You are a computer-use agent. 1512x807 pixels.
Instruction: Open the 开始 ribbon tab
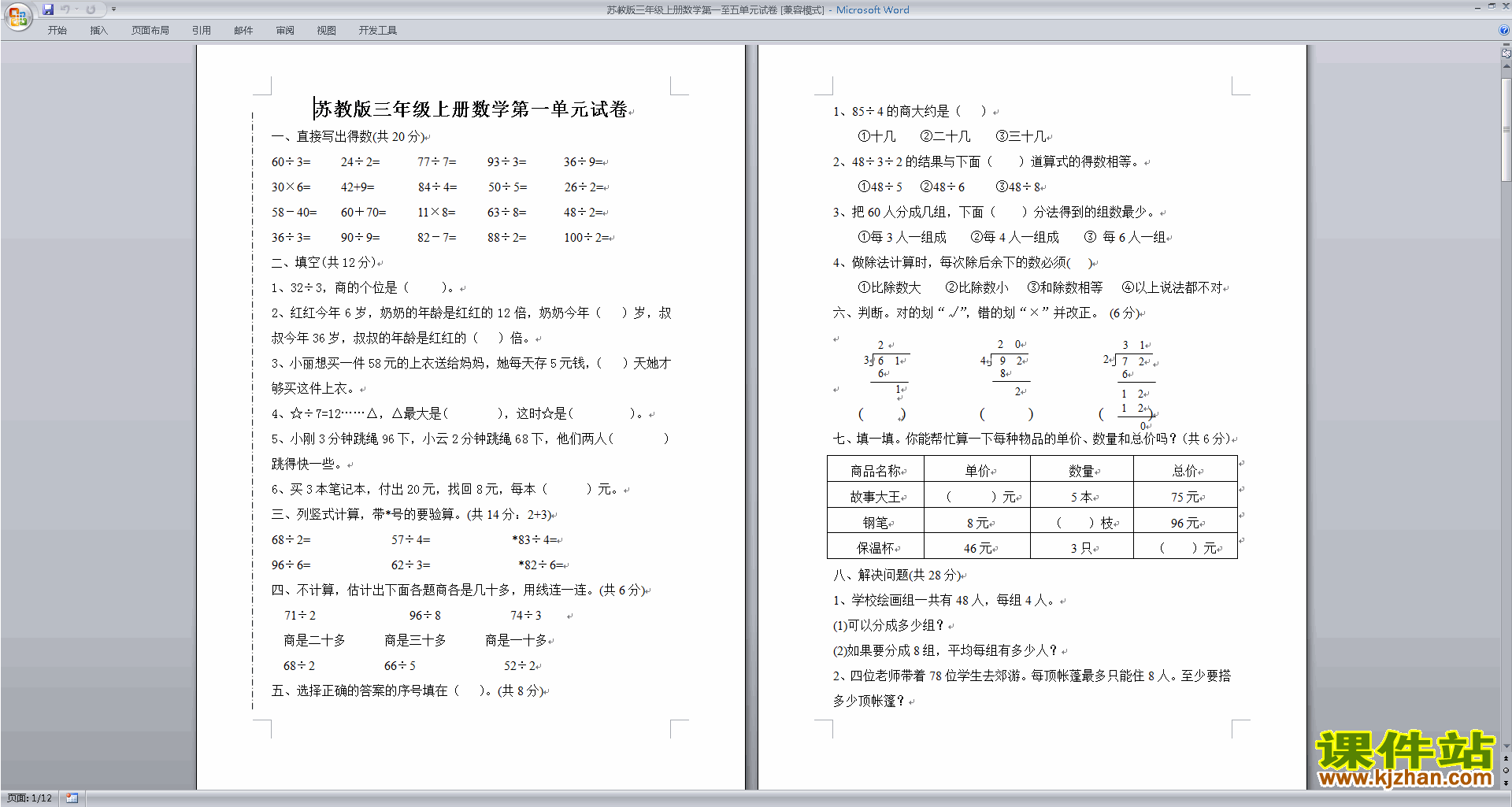click(x=57, y=31)
